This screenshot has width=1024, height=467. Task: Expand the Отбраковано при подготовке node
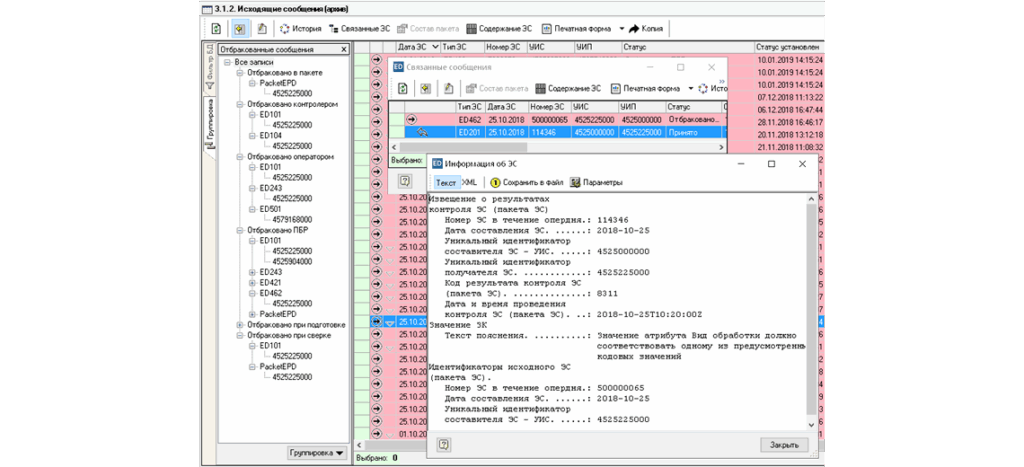239,325
